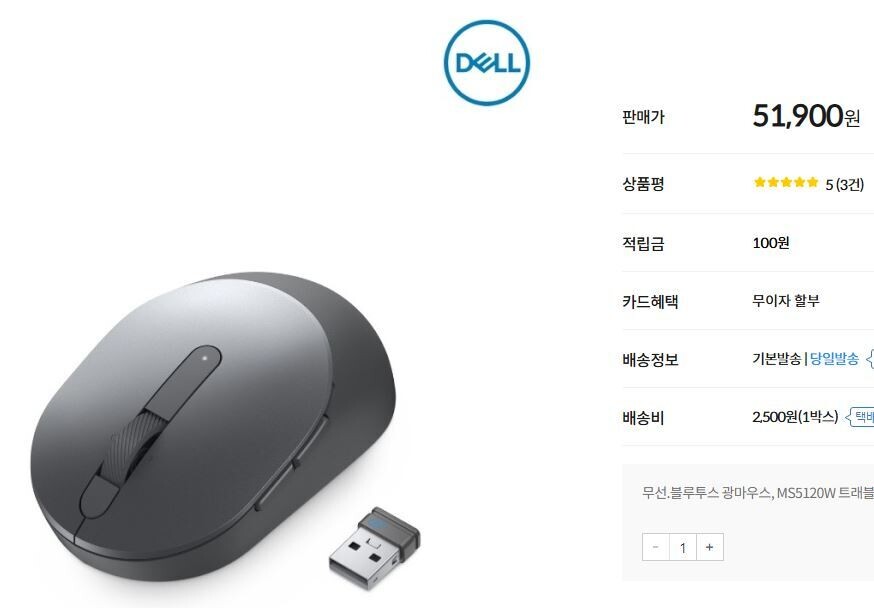Image resolution: width=874 pixels, height=608 pixels.
Task: Click the Dell circular logo
Action: click(x=487, y=62)
